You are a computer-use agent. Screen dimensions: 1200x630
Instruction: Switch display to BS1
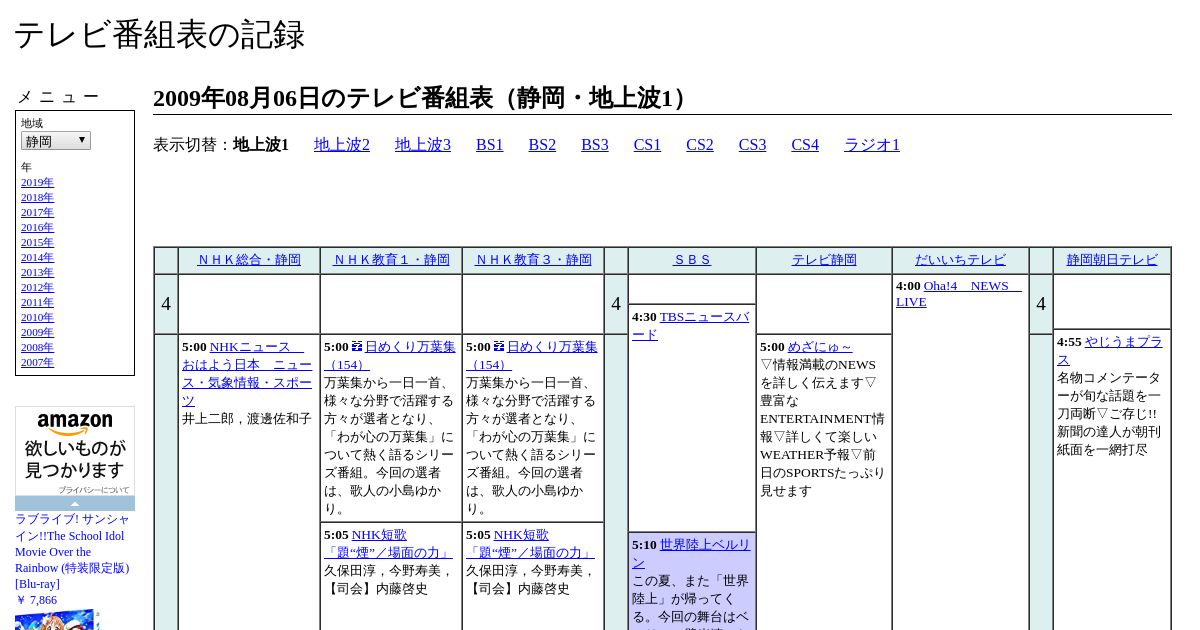[490, 145]
